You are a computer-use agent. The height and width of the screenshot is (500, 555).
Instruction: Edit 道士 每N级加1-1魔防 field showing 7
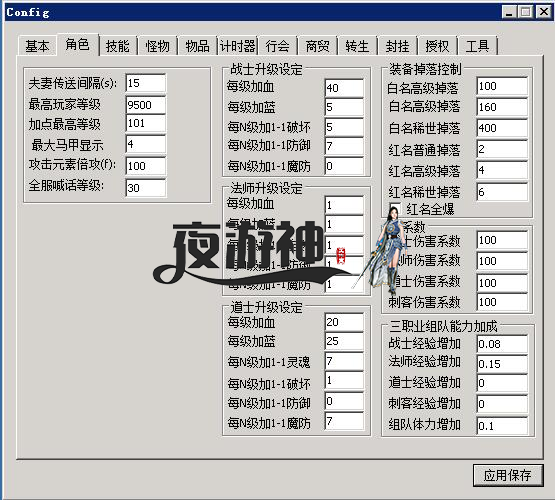click(x=344, y=421)
